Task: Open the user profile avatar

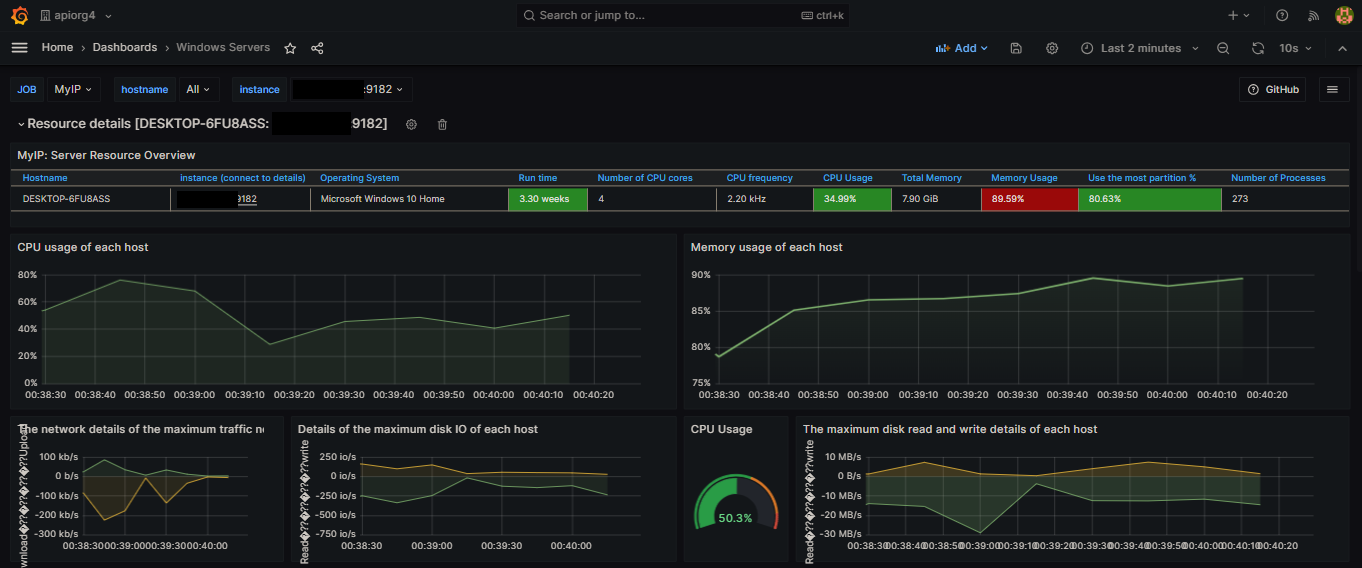Action: [x=1344, y=15]
